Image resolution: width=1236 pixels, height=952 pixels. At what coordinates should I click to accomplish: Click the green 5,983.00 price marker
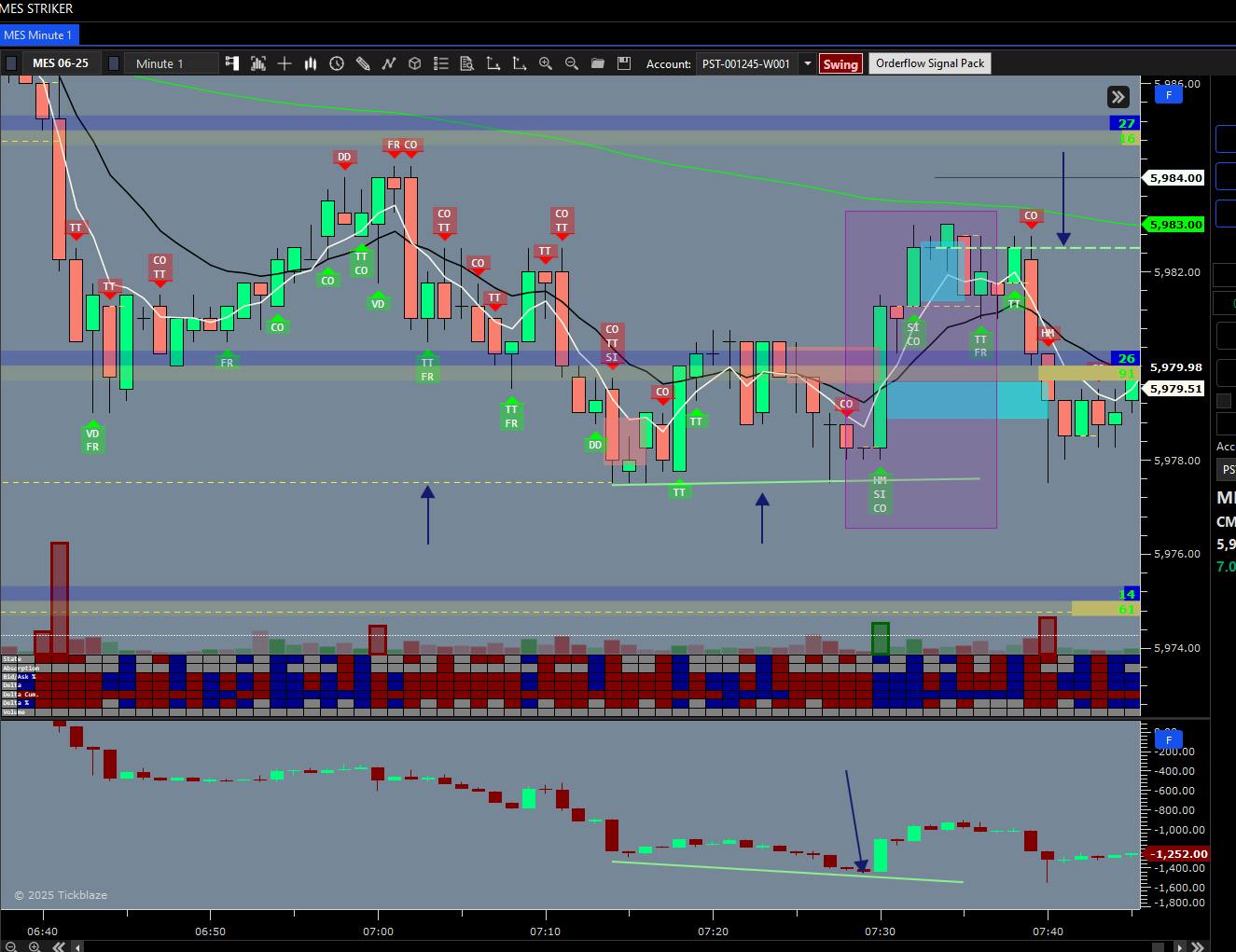tap(1175, 225)
